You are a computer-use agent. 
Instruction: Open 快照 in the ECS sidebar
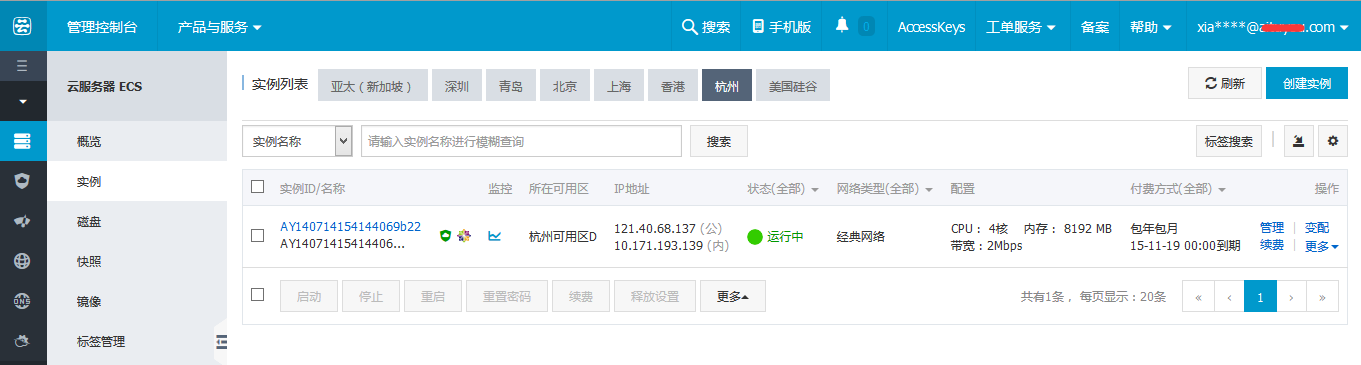click(137, 261)
